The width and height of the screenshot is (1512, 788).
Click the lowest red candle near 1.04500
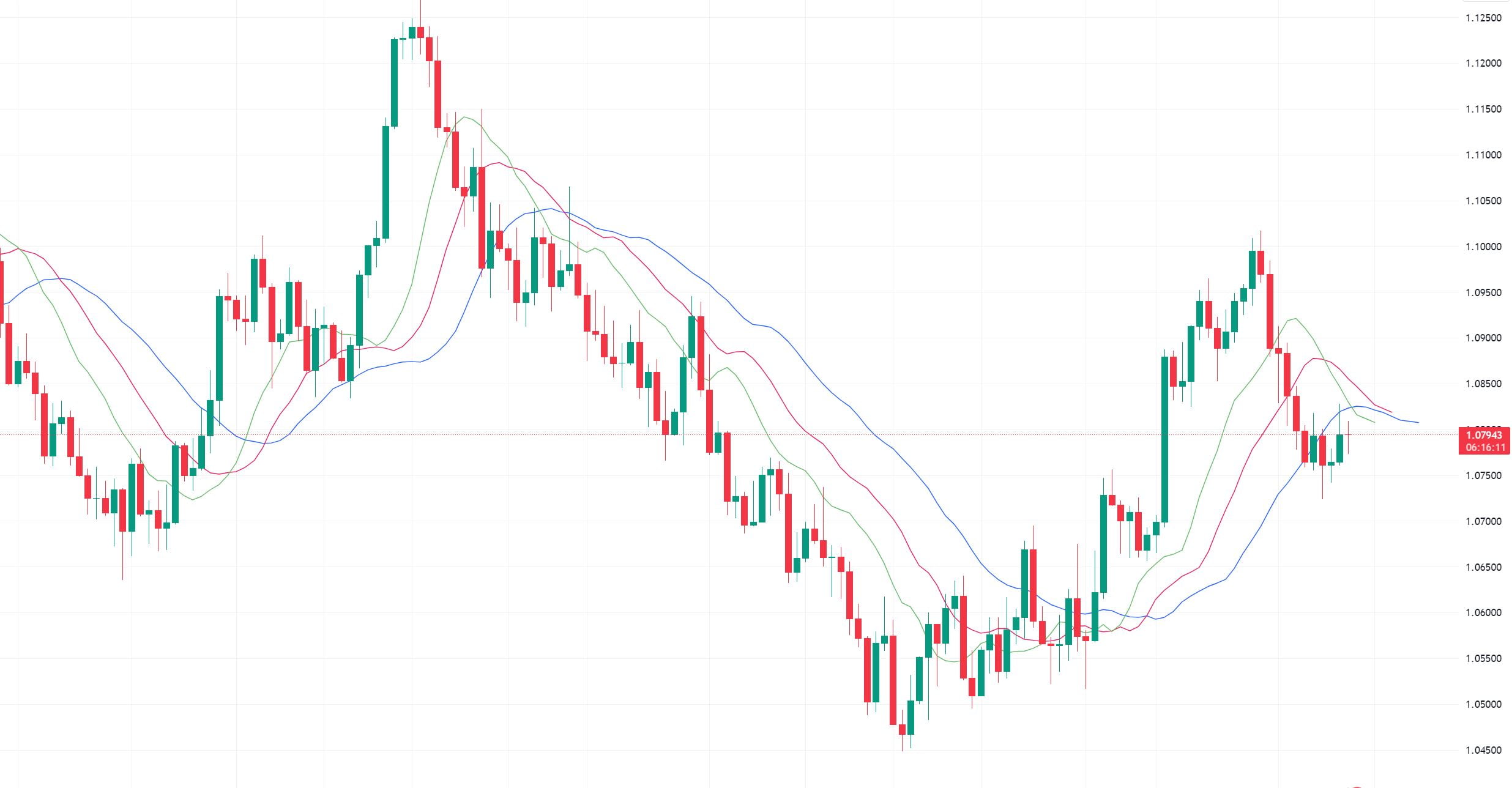point(902,729)
